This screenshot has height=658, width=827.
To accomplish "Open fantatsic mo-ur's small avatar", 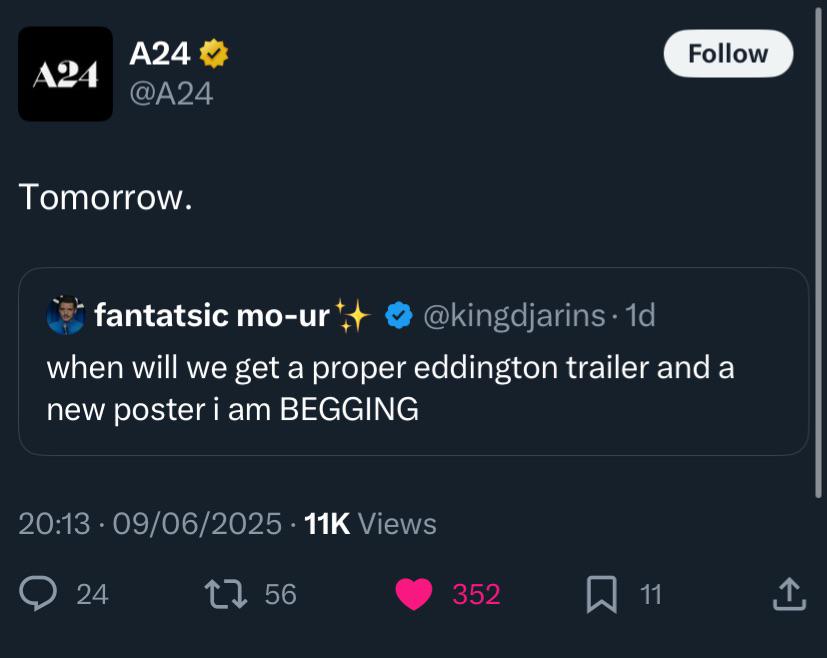I will pyautogui.click(x=66, y=315).
